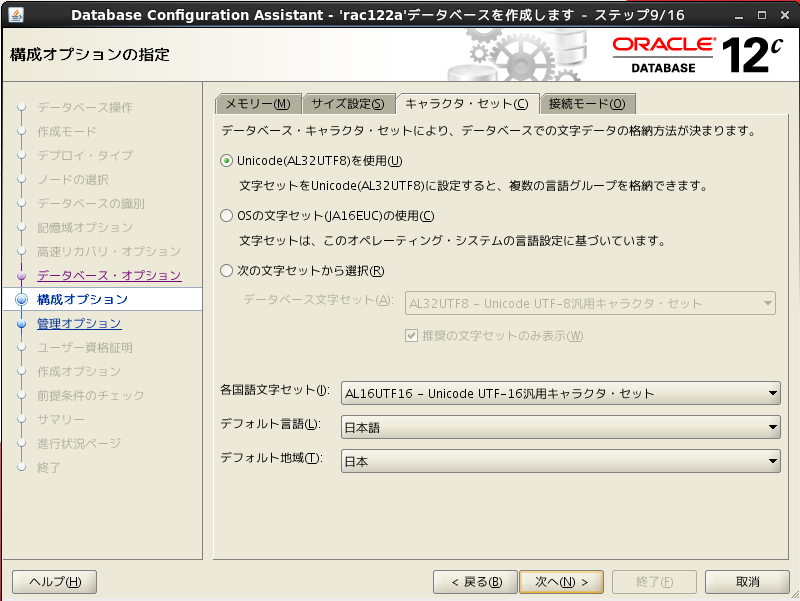Open 各国語文字セット AL16UTF16 dropdown
The width and height of the screenshot is (800, 601).
pos(561,393)
